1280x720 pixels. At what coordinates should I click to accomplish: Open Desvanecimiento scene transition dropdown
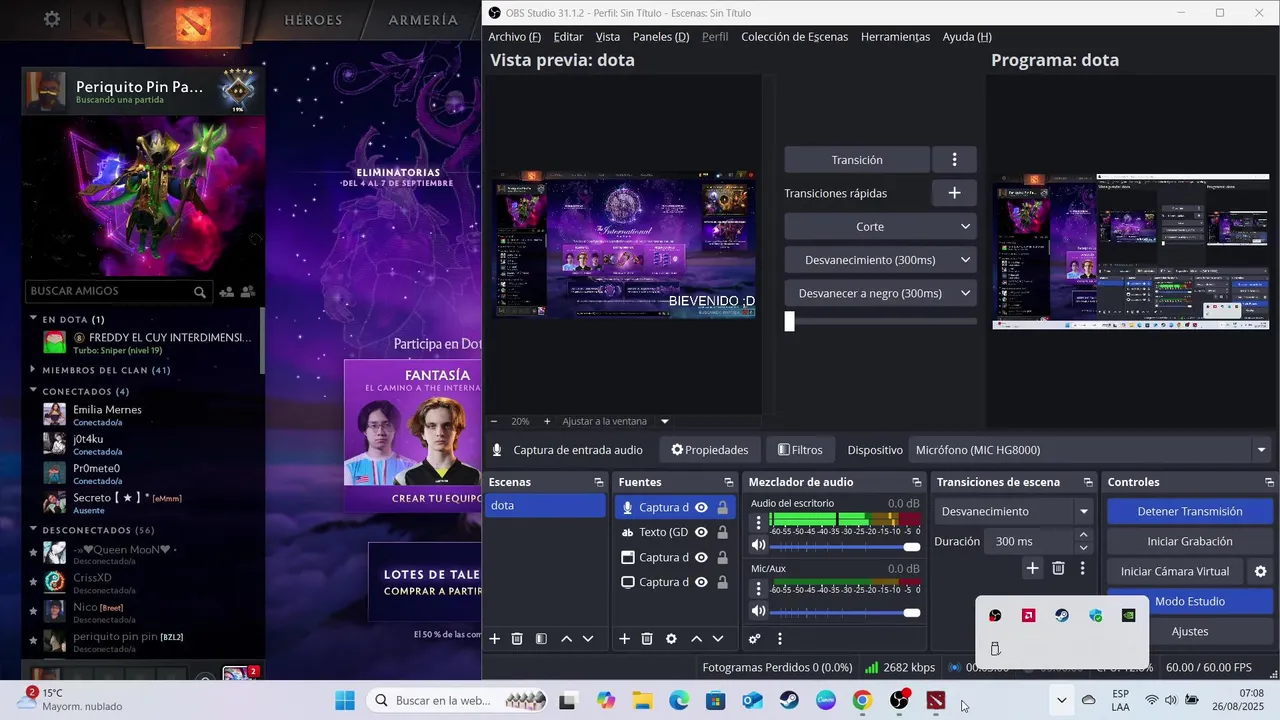coord(1014,512)
